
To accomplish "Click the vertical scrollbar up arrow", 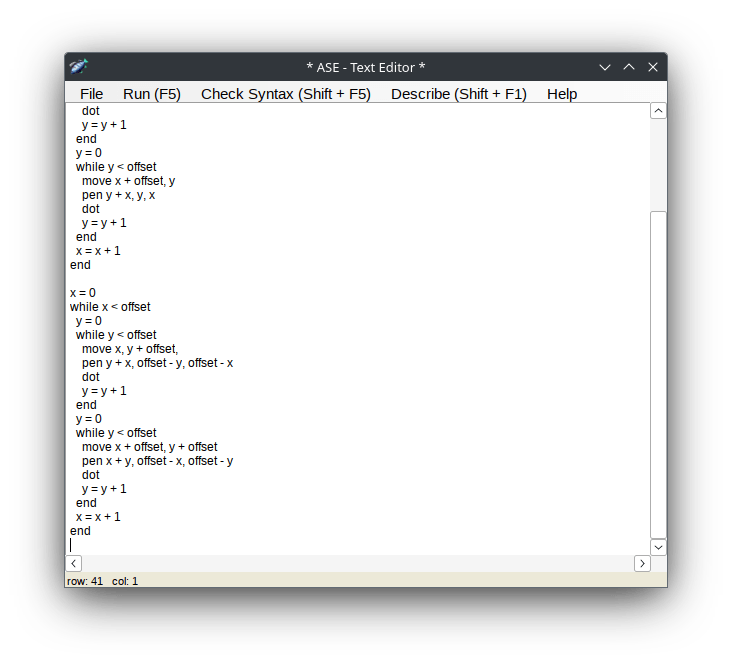I will pos(658,111).
